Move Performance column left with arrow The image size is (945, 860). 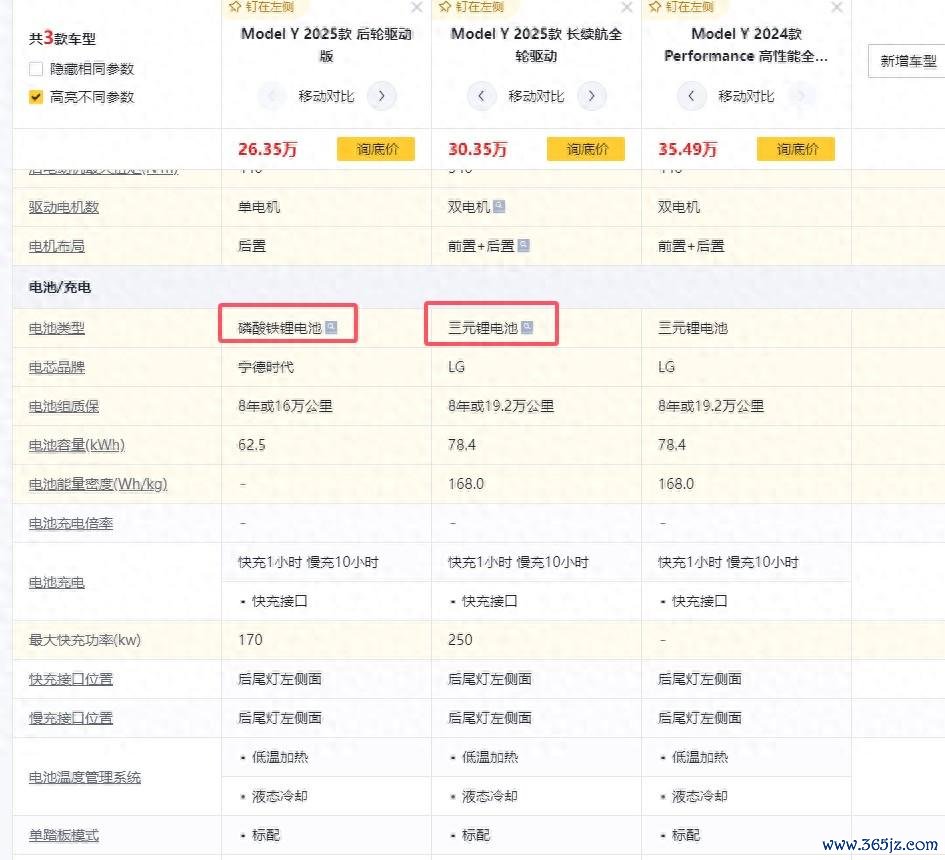(691, 96)
